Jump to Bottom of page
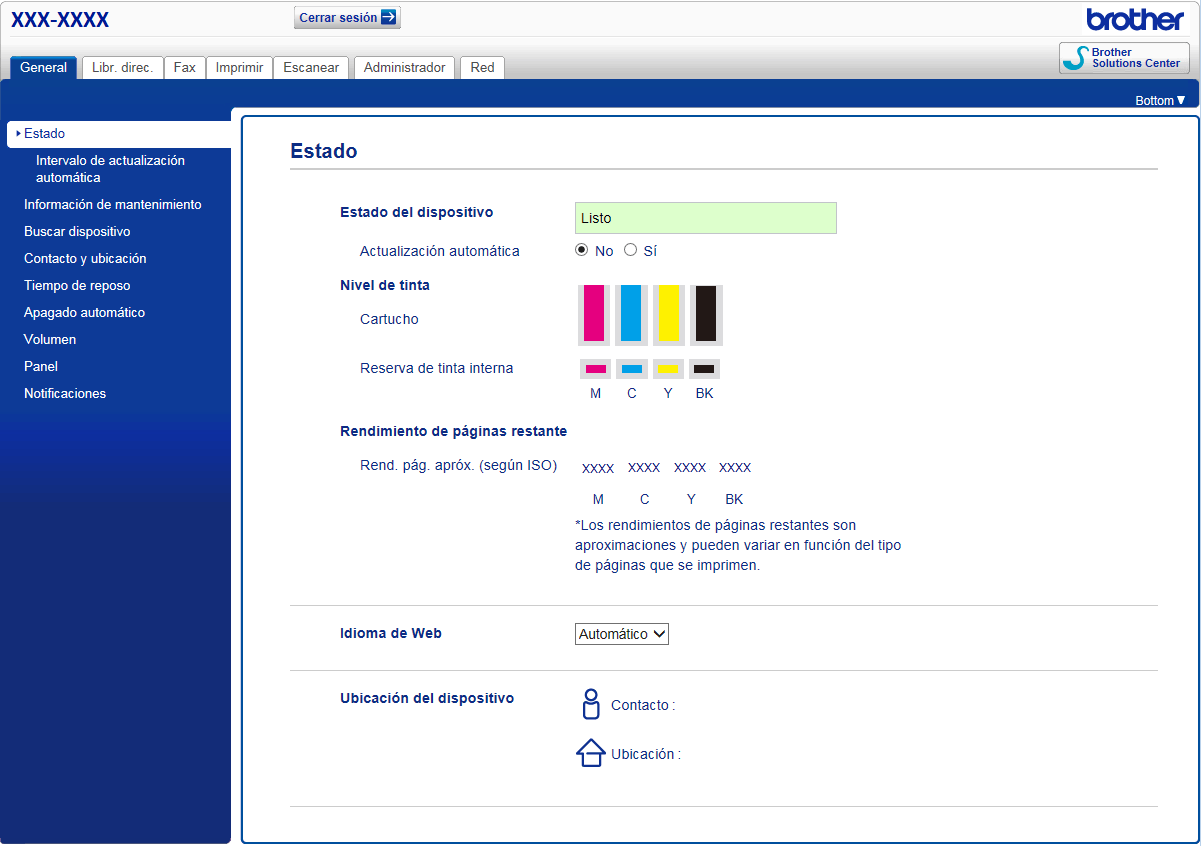The image size is (1201, 846). pos(1160,100)
